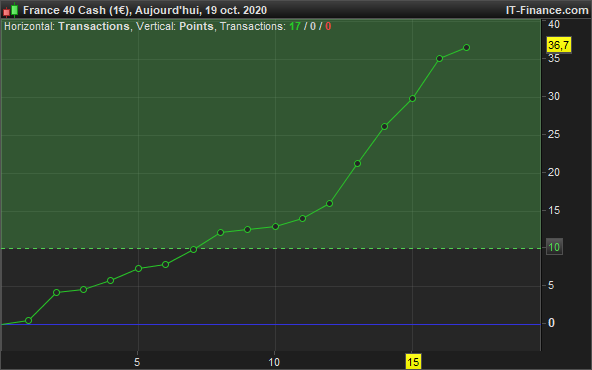592x370 pixels.
Task: Select the data point at transaction 2
Action: pyautogui.click(x=57, y=292)
